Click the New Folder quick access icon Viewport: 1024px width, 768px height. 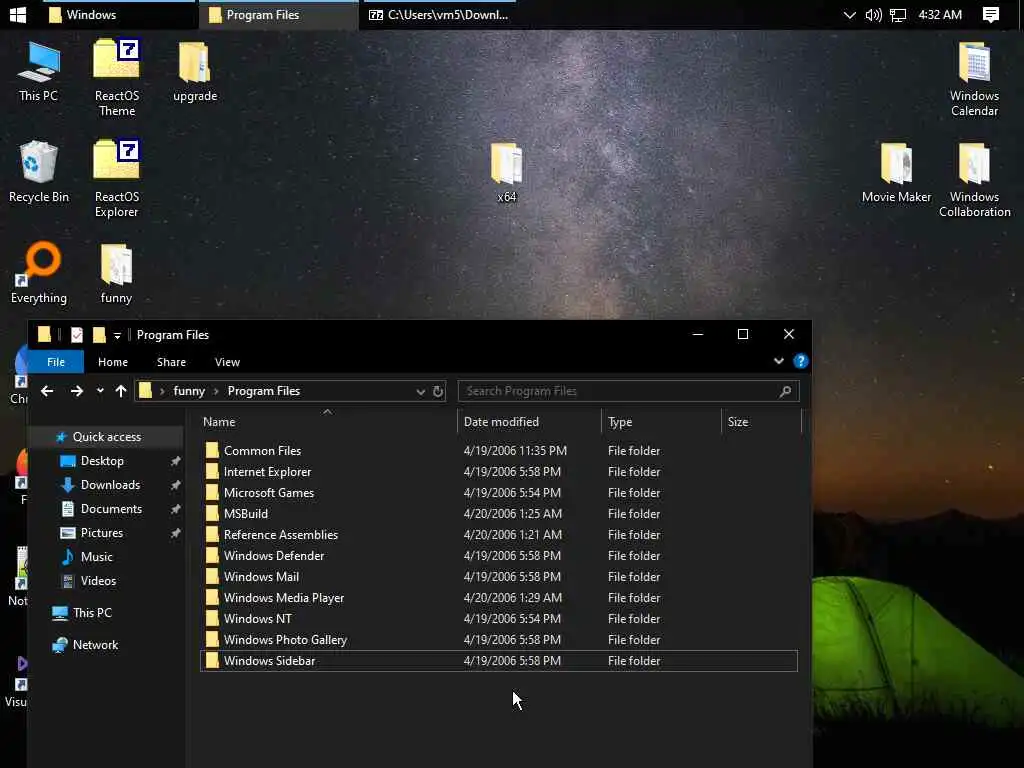[x=99, y=335]
